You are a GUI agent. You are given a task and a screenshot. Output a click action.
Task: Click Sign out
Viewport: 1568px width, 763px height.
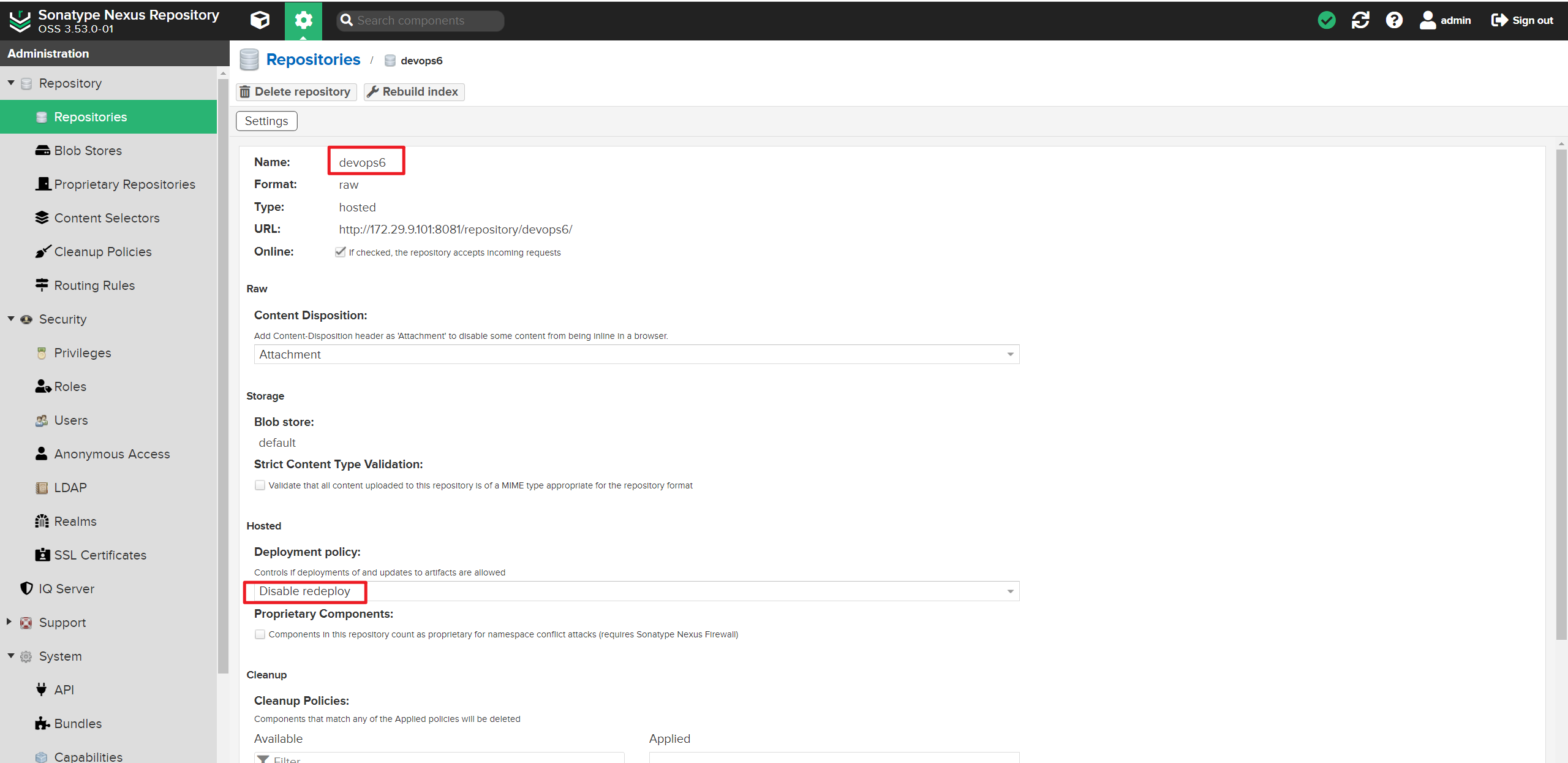click(1521, 20)
